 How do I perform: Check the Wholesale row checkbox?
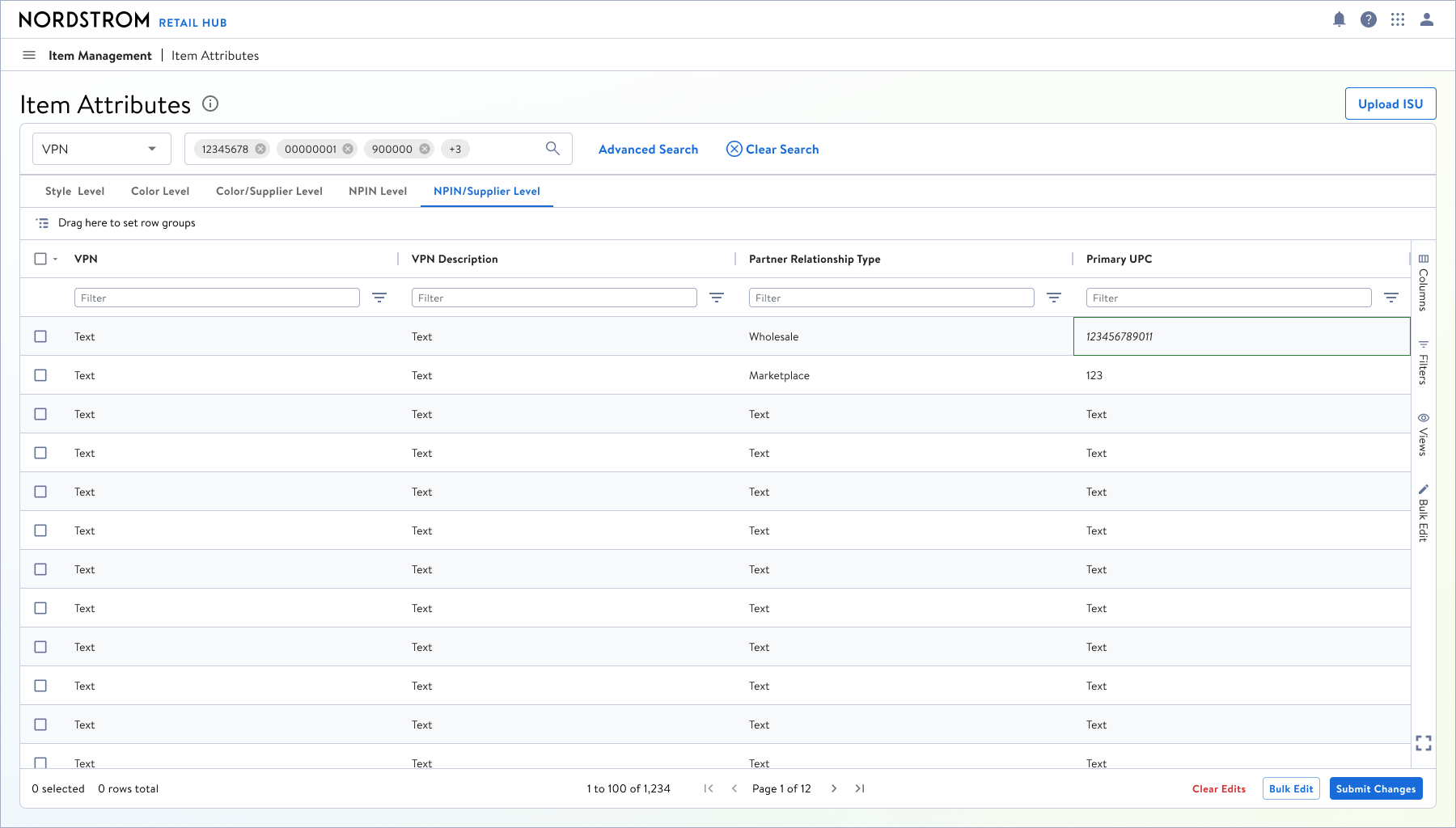pos(40,336)
